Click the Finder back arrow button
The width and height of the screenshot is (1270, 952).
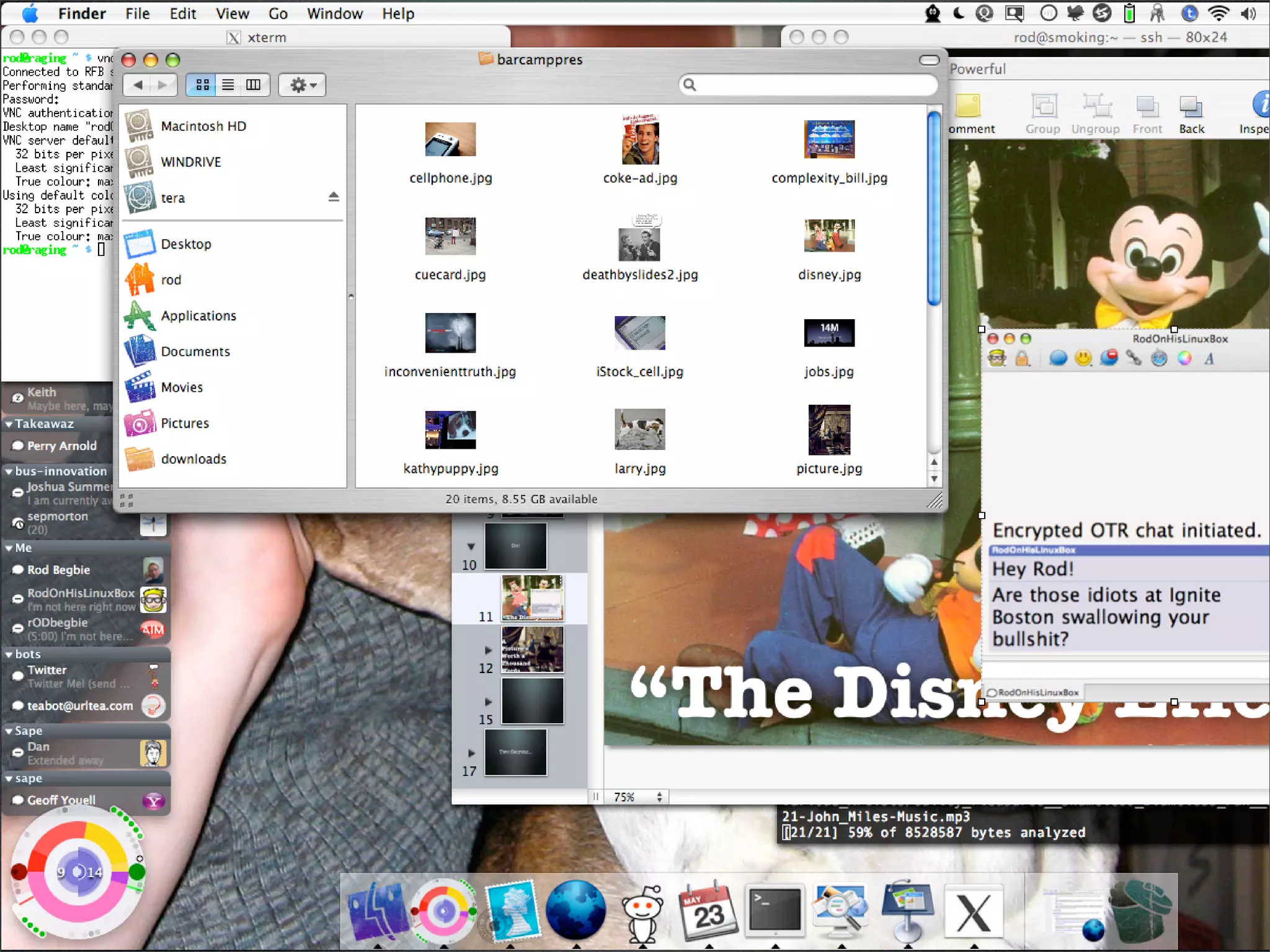coord(138,85)
